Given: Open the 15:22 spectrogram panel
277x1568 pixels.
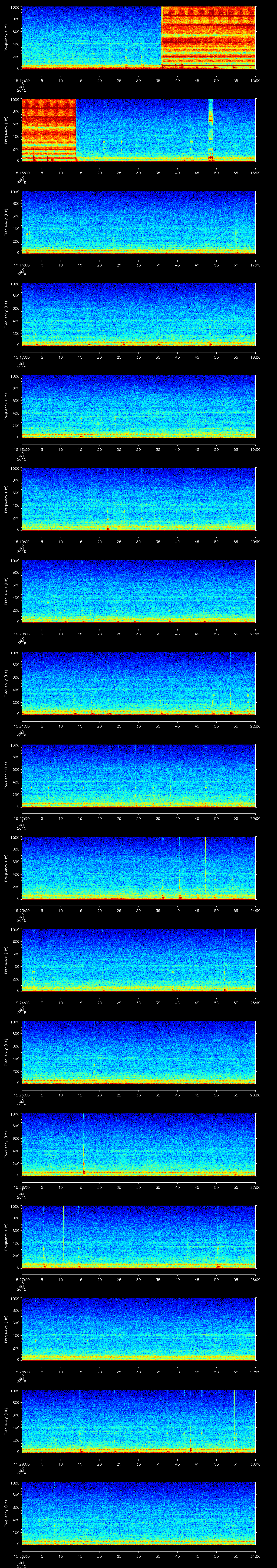Looking at the screenshot, I should point(138,775).
